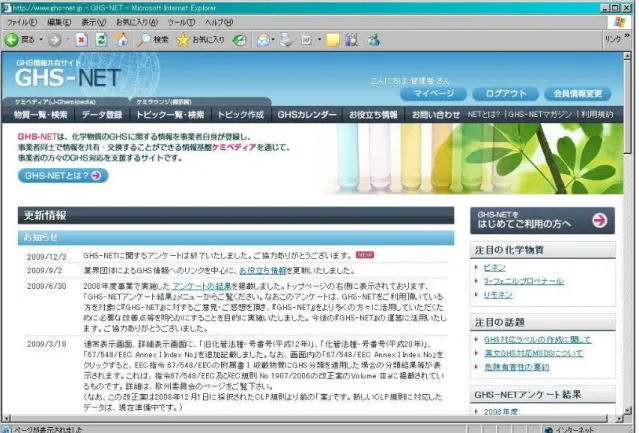
Task: Open the Mail envelope icon
Action: (x=263, y=40)
